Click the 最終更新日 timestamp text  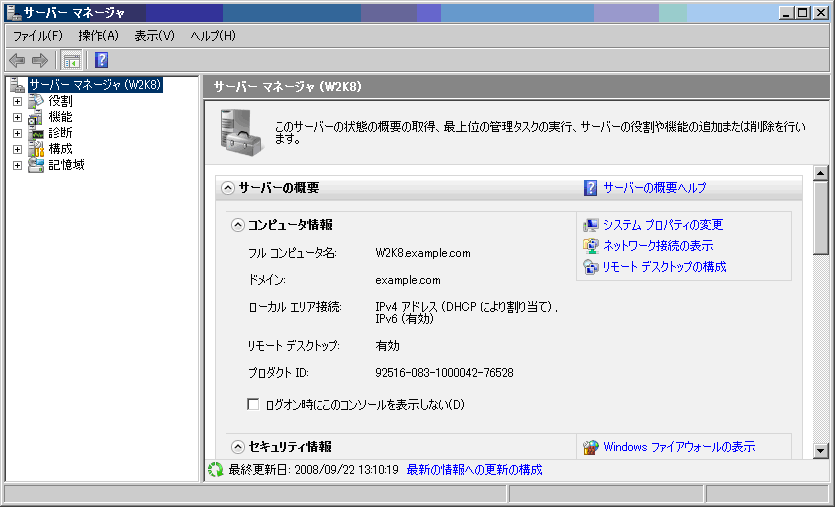click(x=314, y=470)
